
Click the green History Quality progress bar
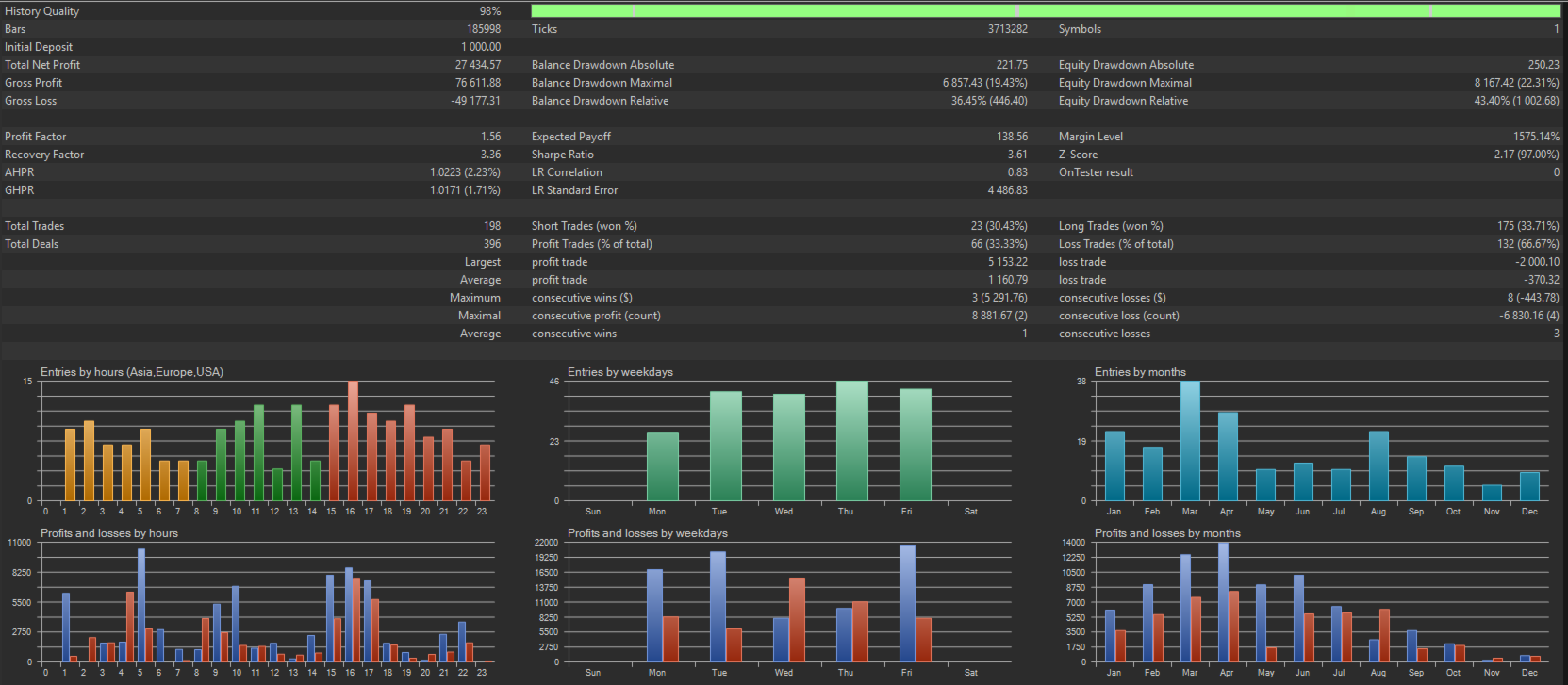tap(1046, 11)
